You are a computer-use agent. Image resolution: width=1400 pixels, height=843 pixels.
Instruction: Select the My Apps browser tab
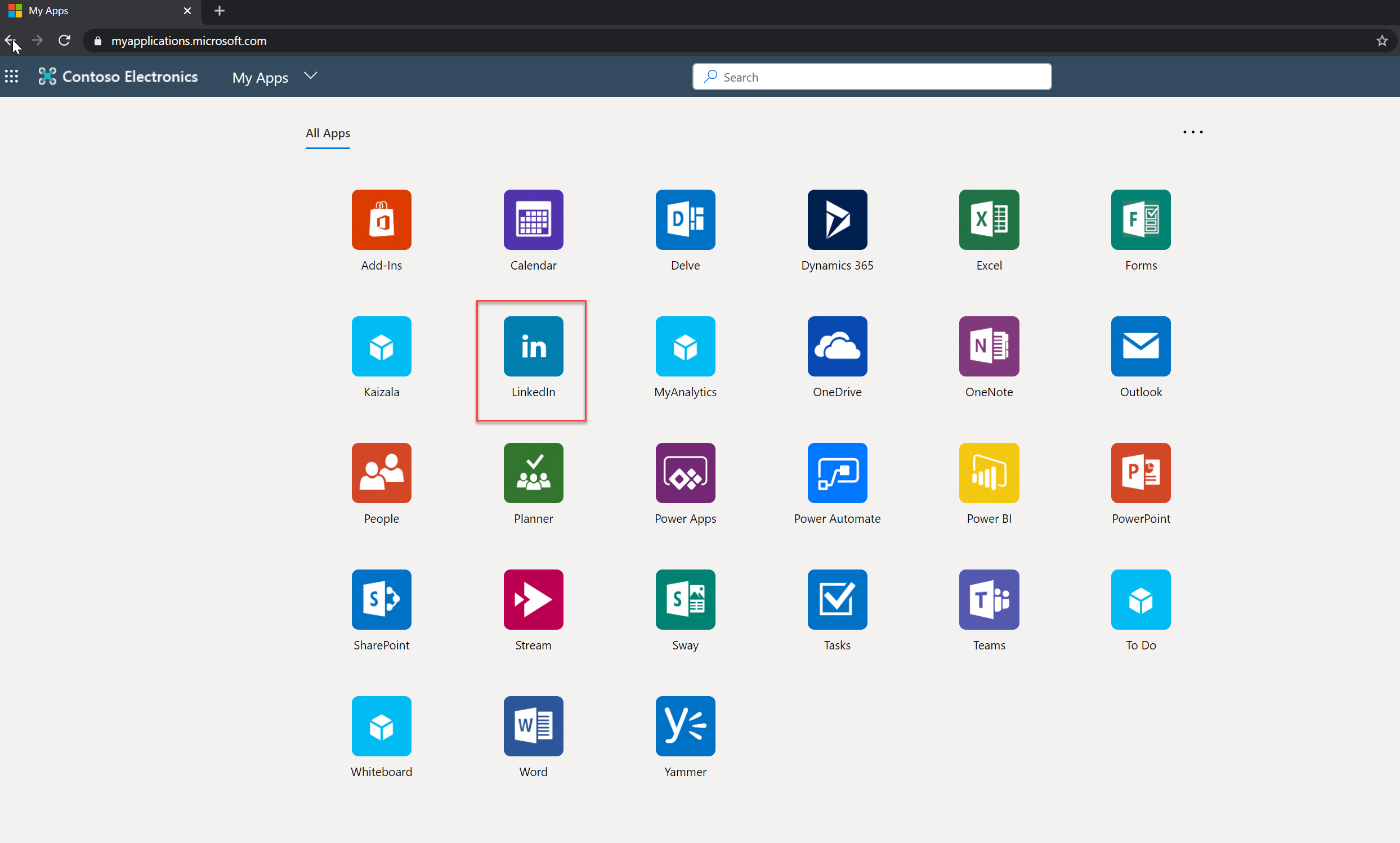(100, 11)
